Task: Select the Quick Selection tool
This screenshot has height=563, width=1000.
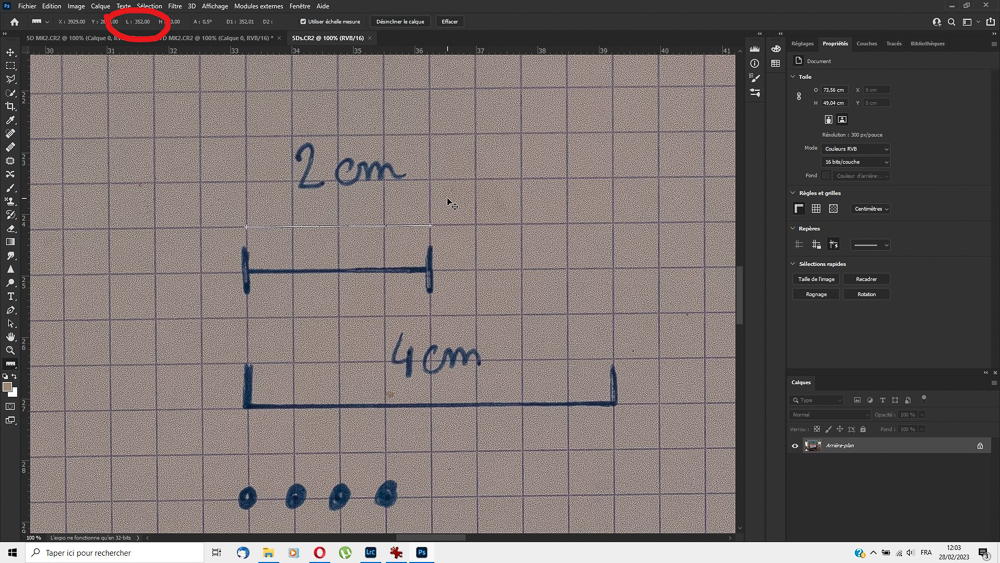Action: (10, 93)
